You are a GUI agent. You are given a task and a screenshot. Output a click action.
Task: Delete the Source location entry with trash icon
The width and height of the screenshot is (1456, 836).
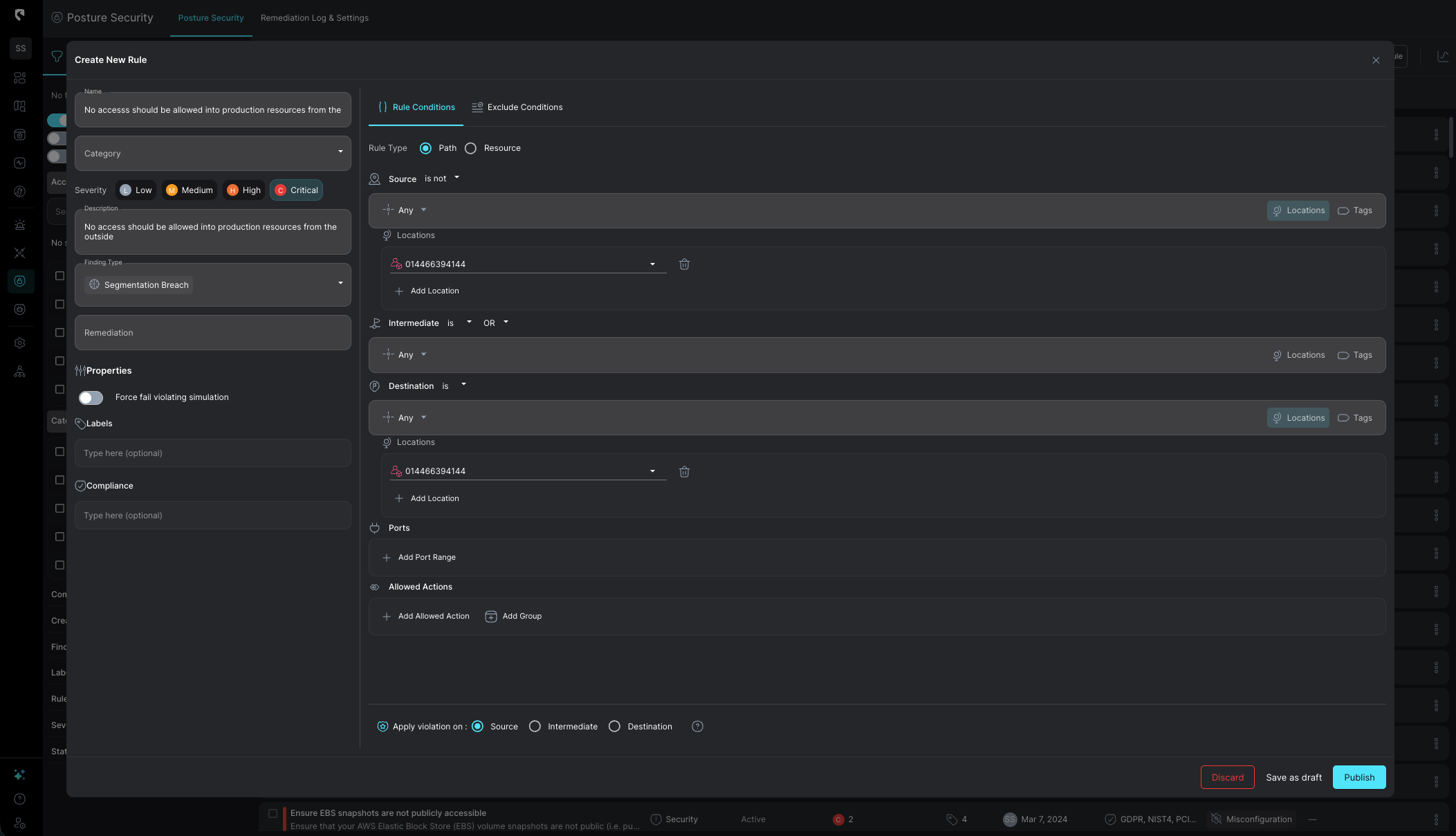pos(684,264)
